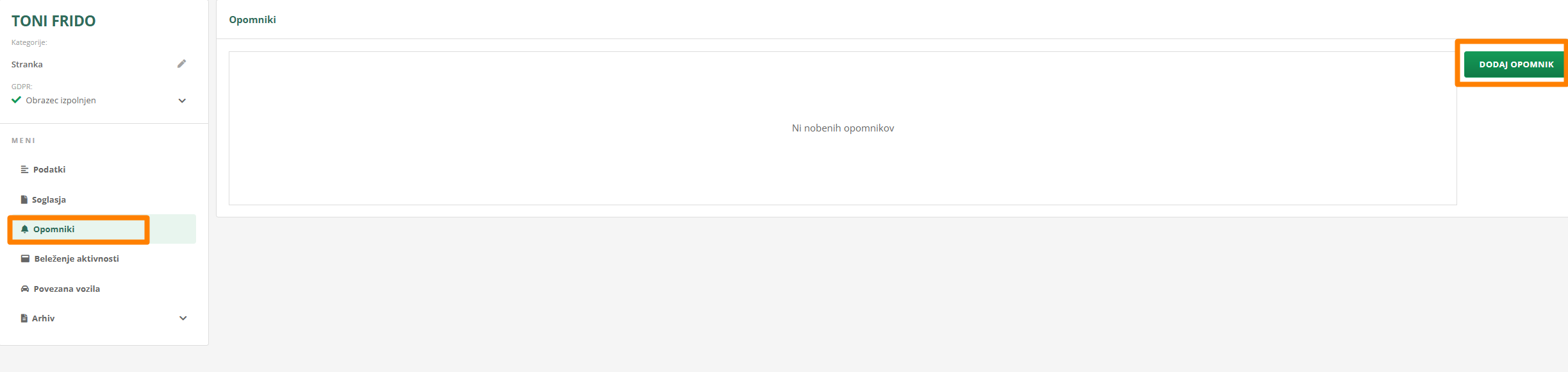This screenshot has height=372, width=1568.
Task: Expand the Arhiv menu chevron
Action: [x=183, y=318]
